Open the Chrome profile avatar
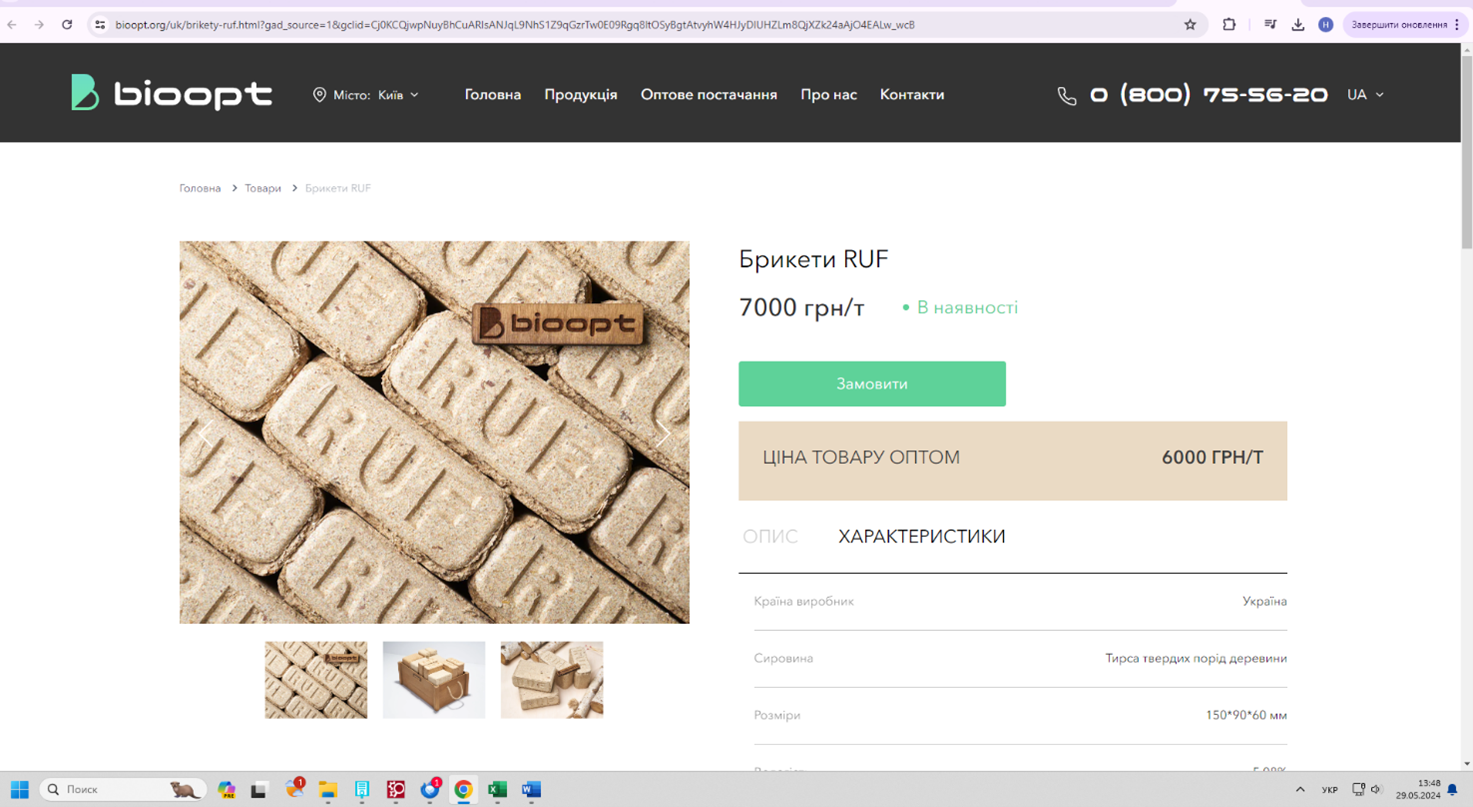 click(x=1326, y=25)
